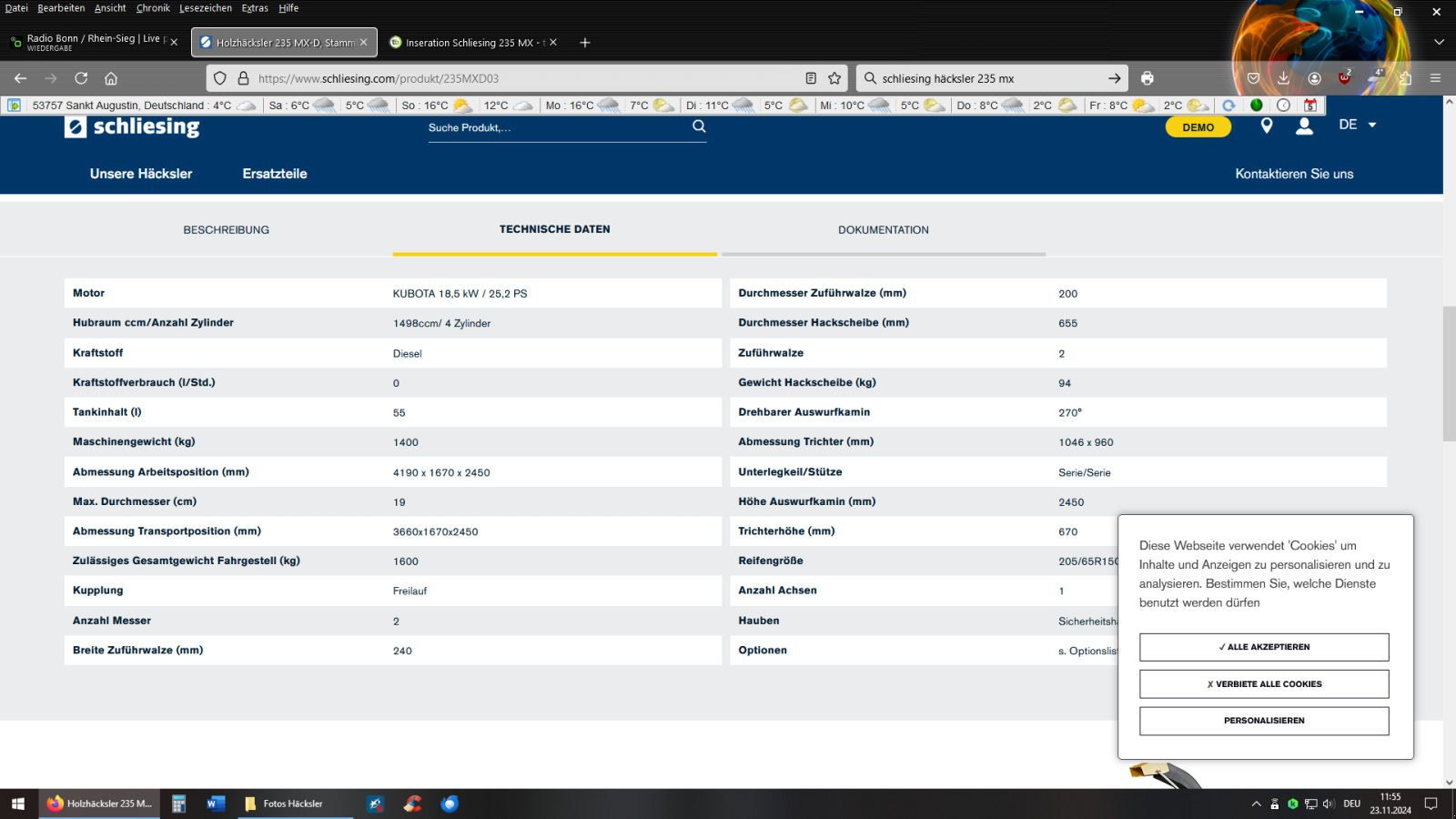Open the list all tabs dropdown arrow
The height and width of the screenshot is (819, 1456).
coord(1439,42)
